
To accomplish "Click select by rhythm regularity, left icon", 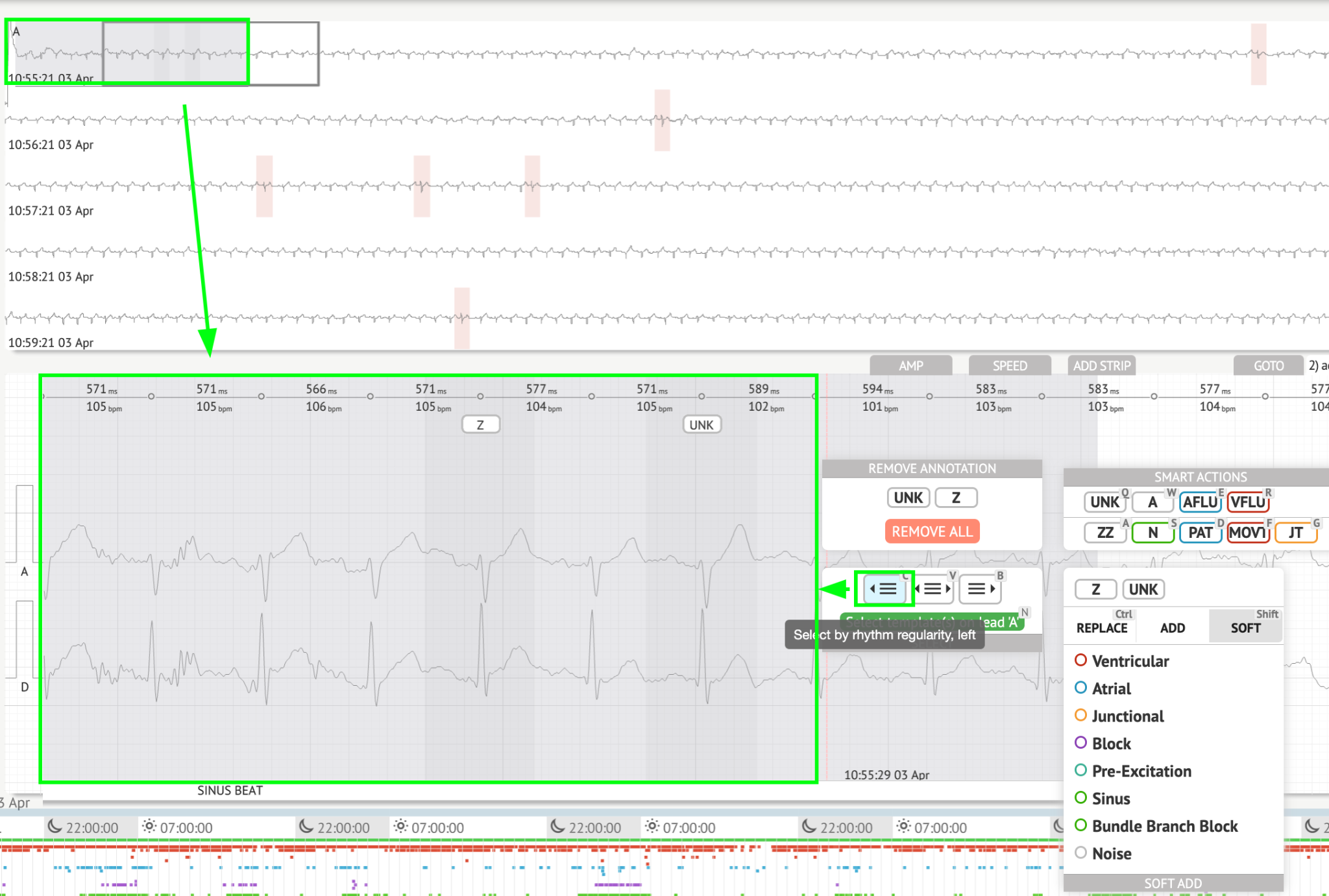I will (884, 588).
